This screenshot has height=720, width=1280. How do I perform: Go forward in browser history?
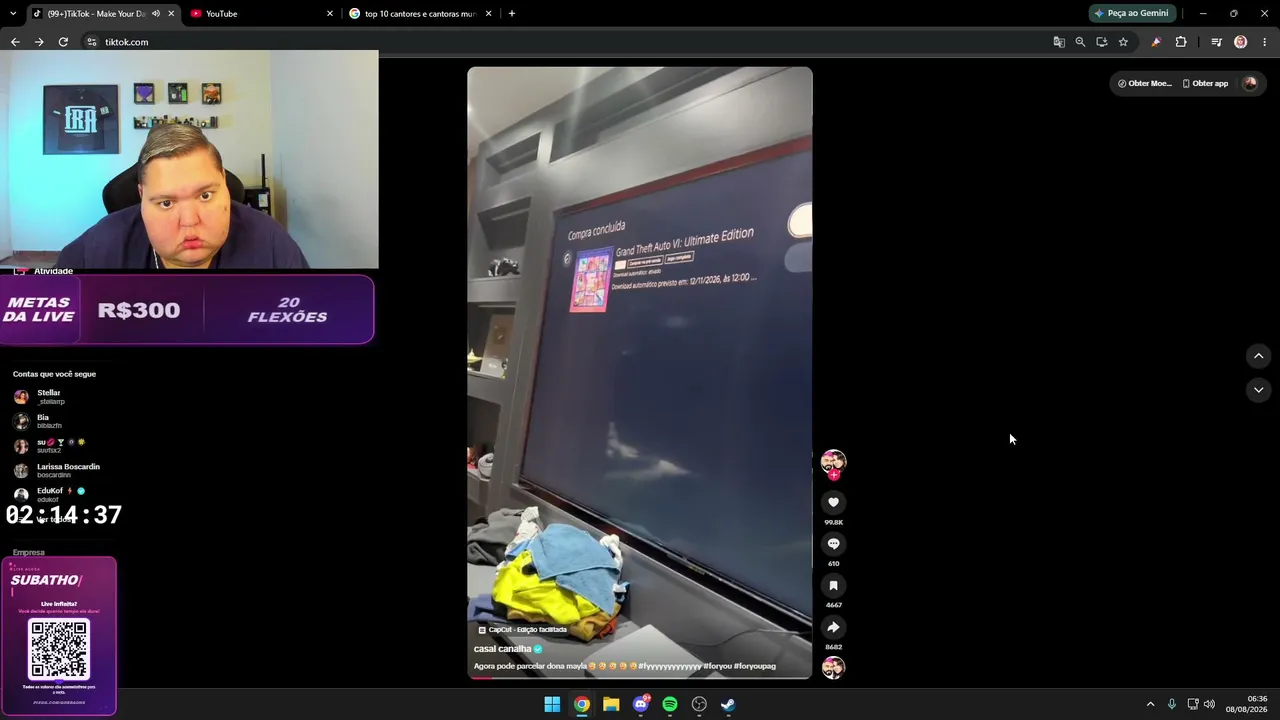click(39, 42)
